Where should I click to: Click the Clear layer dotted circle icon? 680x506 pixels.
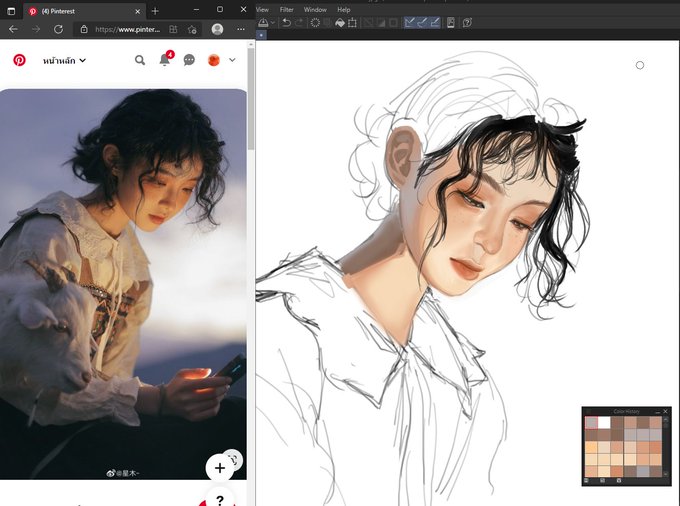(x=315, y=23)
